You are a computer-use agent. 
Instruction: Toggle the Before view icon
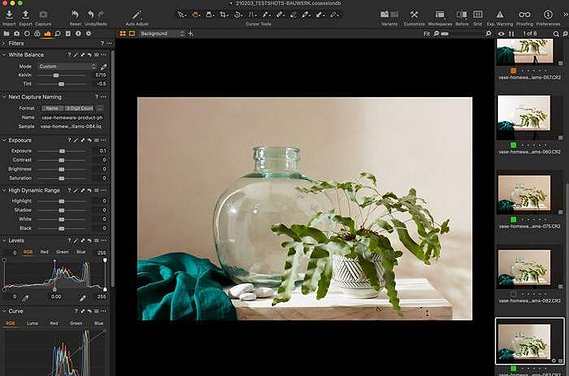click(x=462, y=15)
